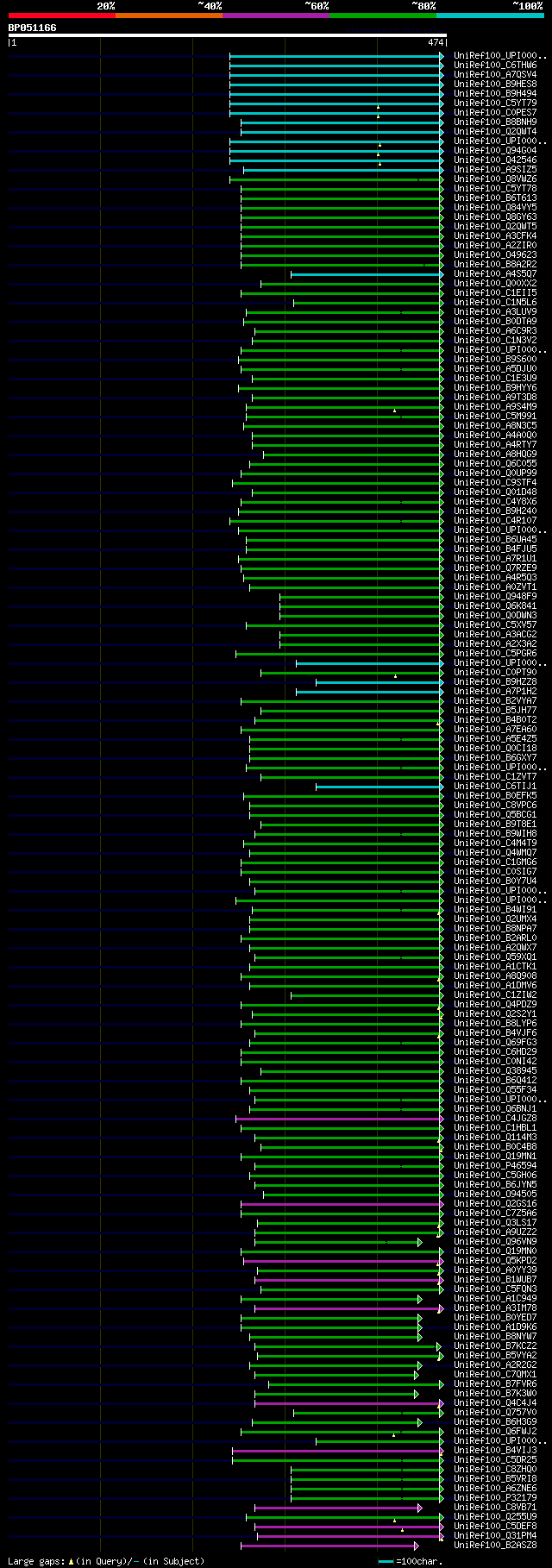
Task: Select the UniRef100_A9T3D8 label
Action: [495, 397]
